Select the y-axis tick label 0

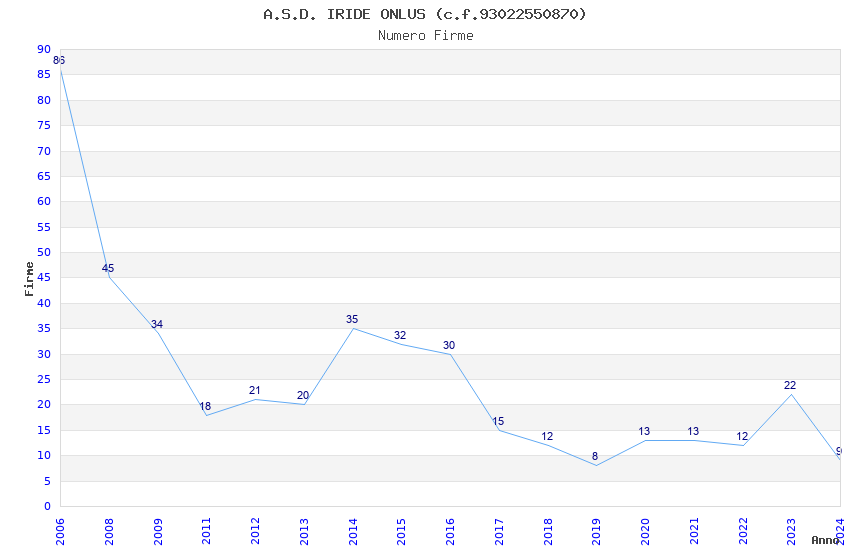pos(47,507)
